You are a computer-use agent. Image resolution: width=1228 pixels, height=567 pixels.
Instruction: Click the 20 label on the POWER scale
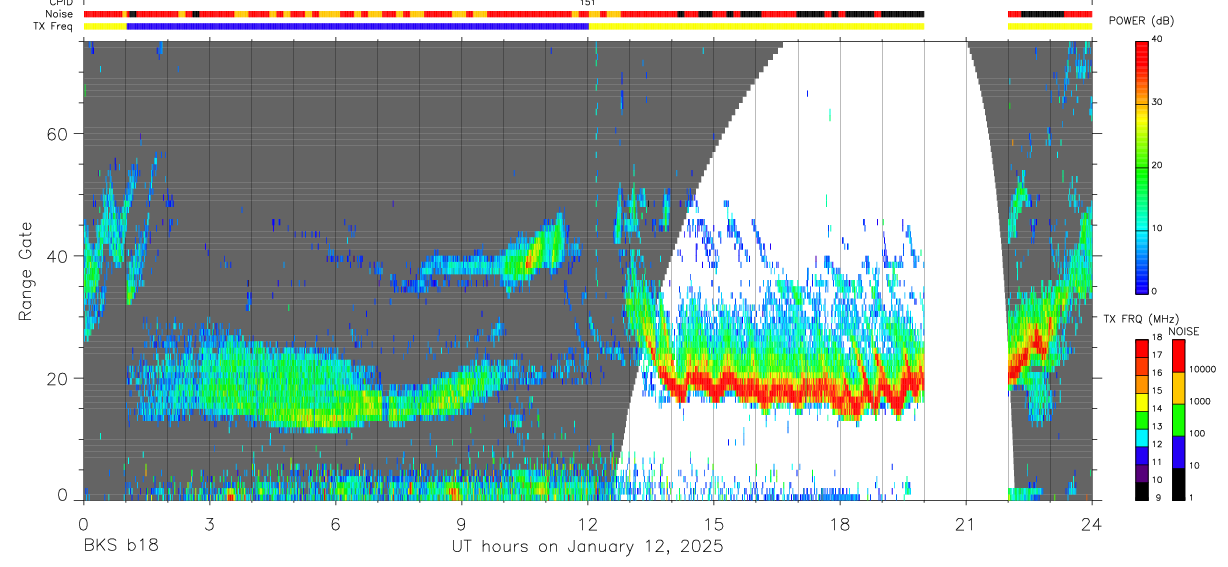1157,165
